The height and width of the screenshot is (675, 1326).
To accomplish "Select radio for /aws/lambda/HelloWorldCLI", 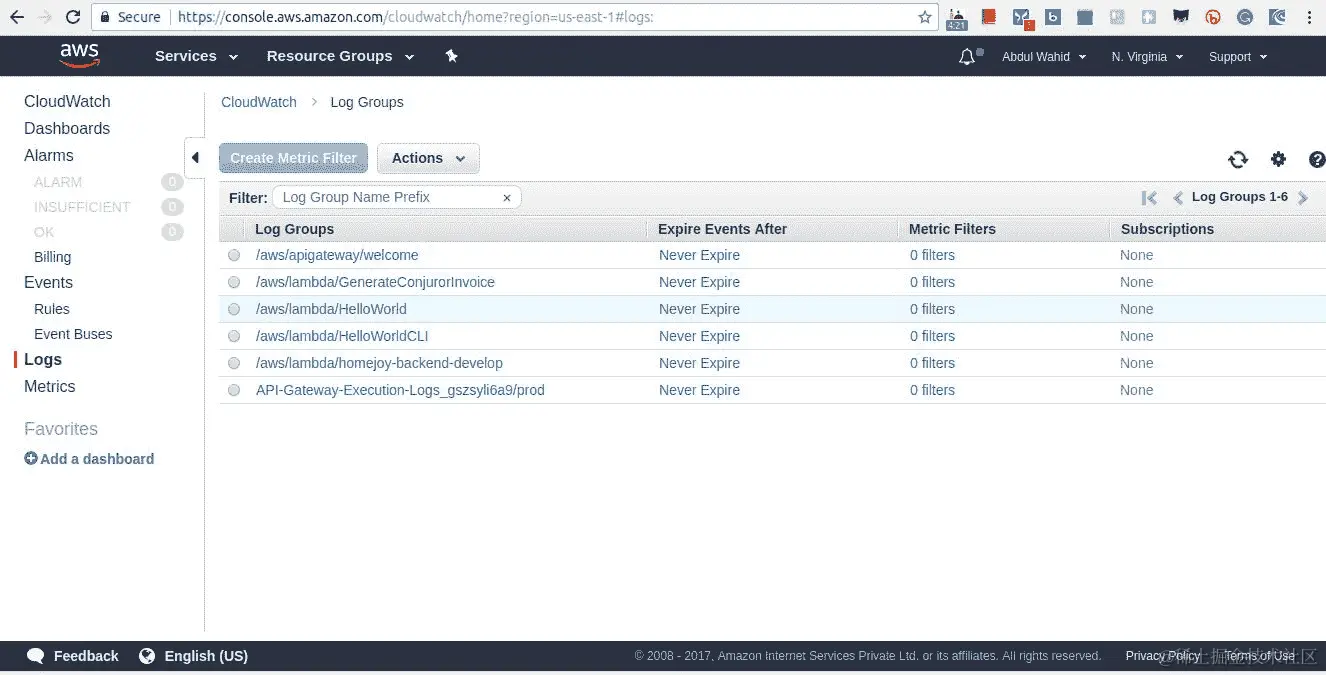I will point(234,336).
